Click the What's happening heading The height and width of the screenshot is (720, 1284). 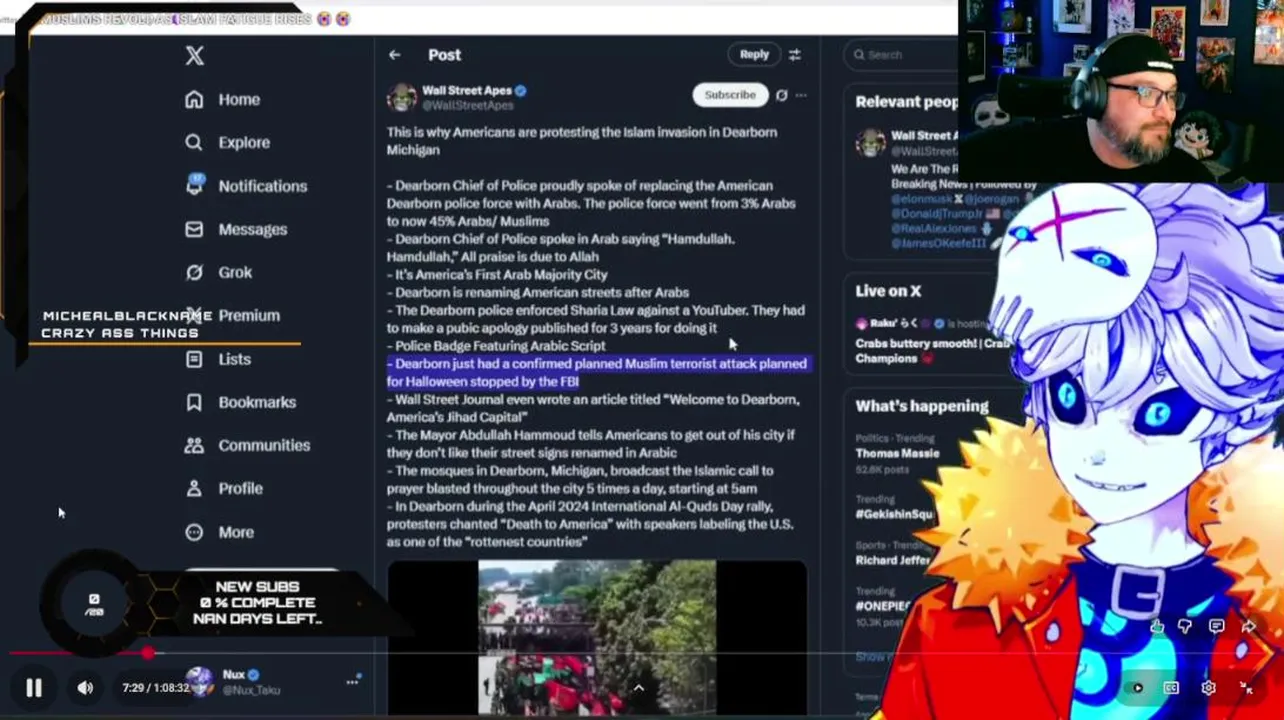coord(921,406)
